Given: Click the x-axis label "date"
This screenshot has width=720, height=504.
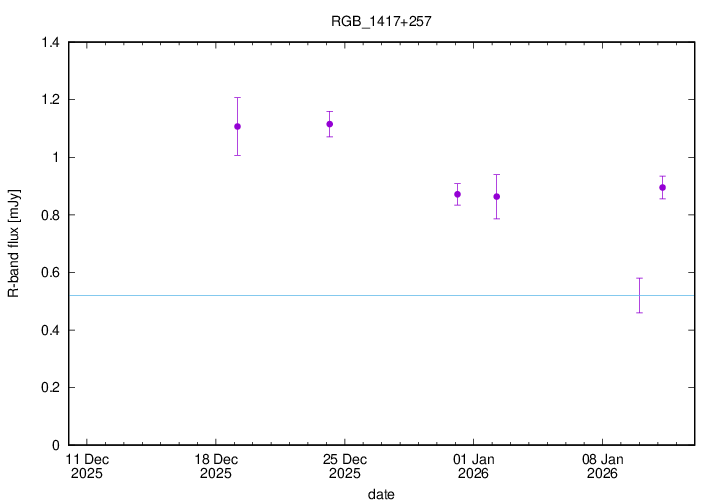Looking at the screenshot, I should point(381,494).
